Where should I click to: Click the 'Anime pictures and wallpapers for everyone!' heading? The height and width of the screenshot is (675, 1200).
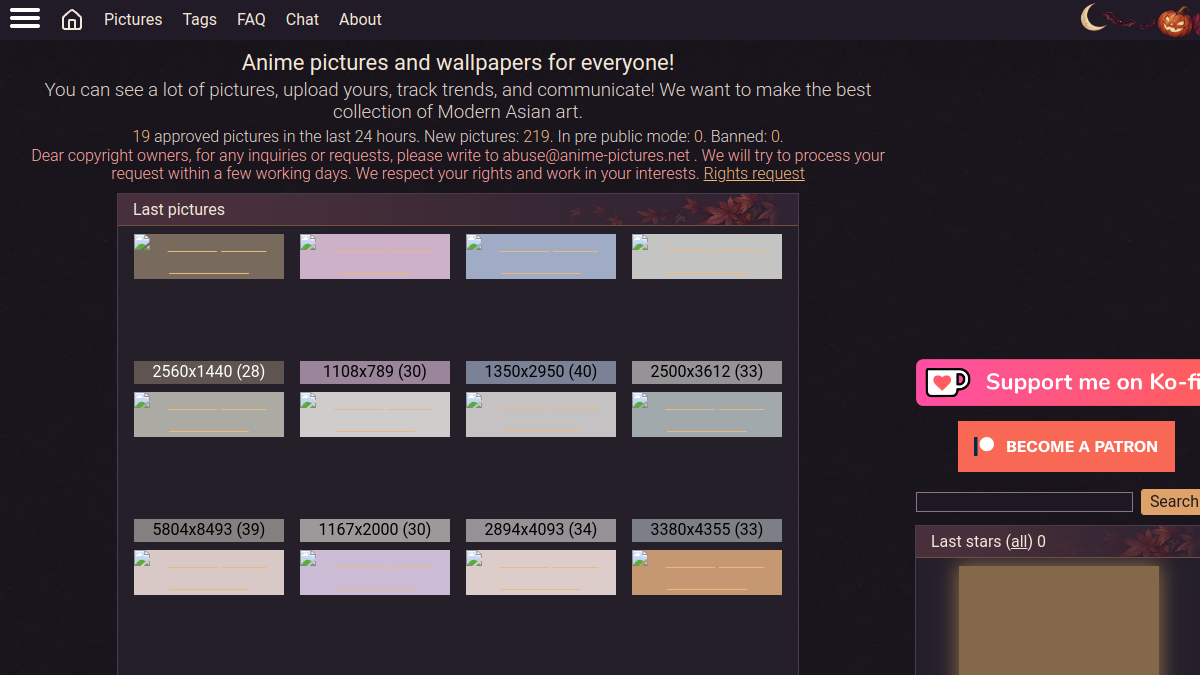458,63
